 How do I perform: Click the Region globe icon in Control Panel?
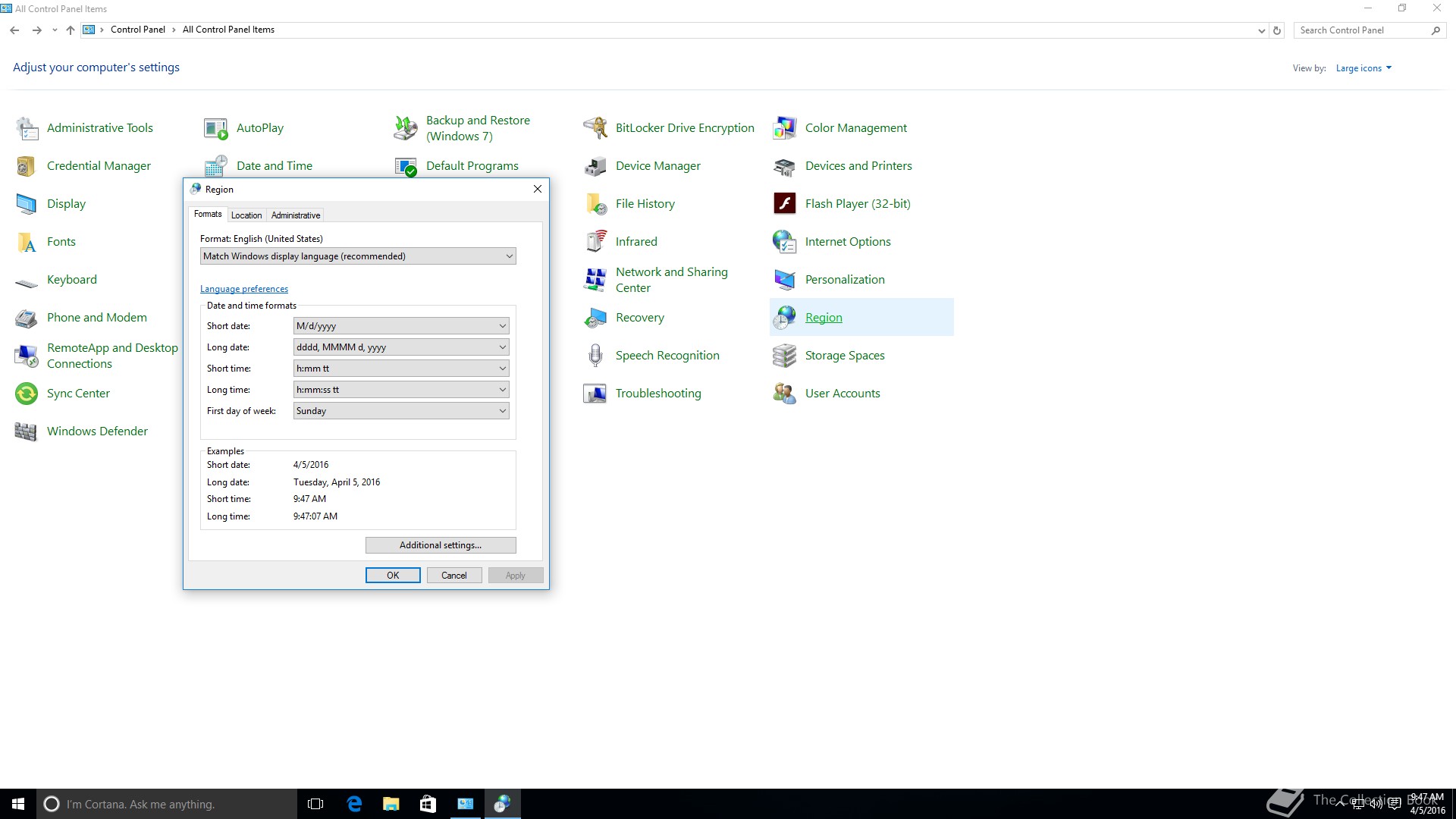[x=785, y=318]
